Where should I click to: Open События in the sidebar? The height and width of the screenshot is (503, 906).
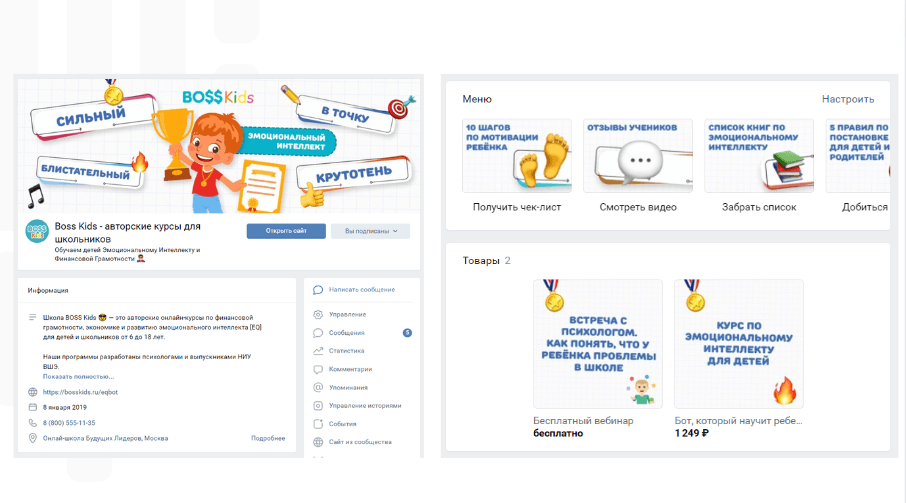coord(343,424)
